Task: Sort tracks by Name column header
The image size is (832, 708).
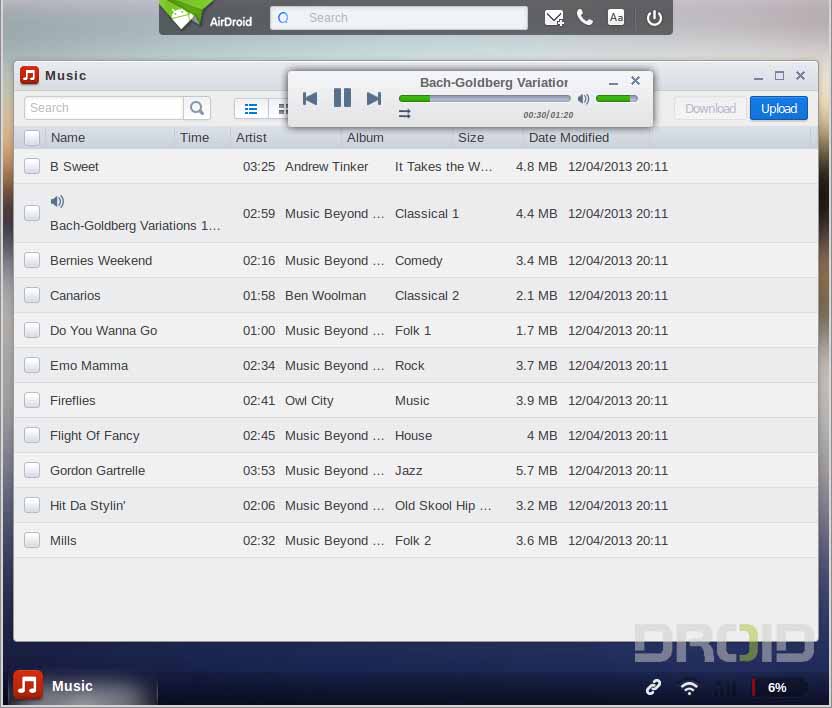Action: click(x=68, y=138)
